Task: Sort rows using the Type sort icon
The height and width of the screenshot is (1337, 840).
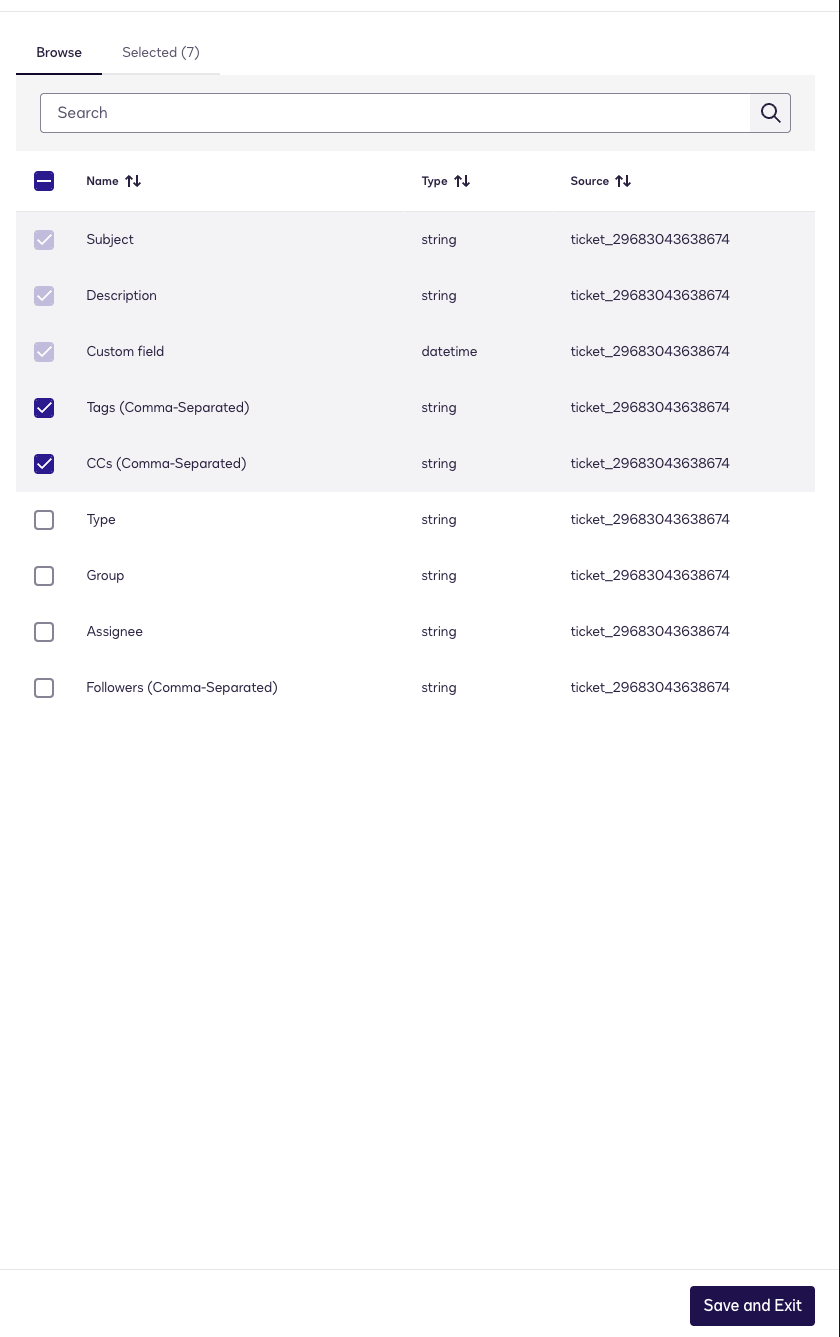Action: click(461, 181)
